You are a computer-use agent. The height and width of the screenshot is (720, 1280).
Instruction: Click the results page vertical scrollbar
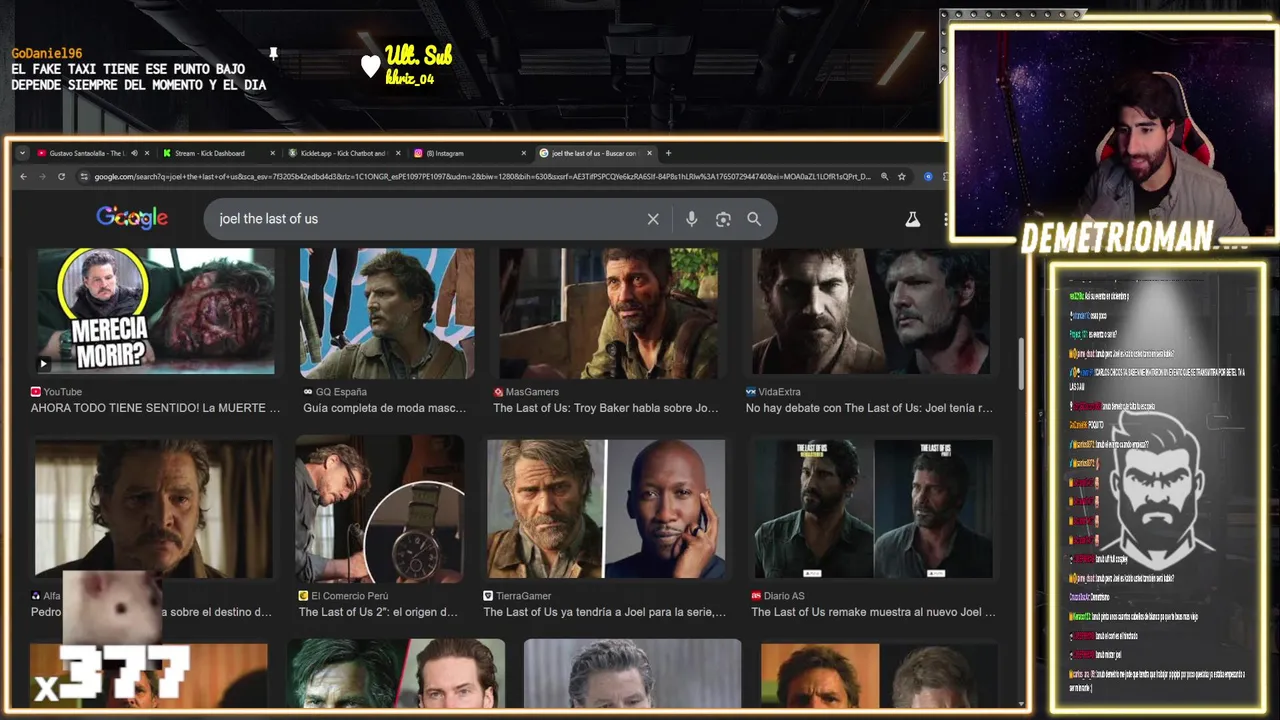(x=1021, y=365)
